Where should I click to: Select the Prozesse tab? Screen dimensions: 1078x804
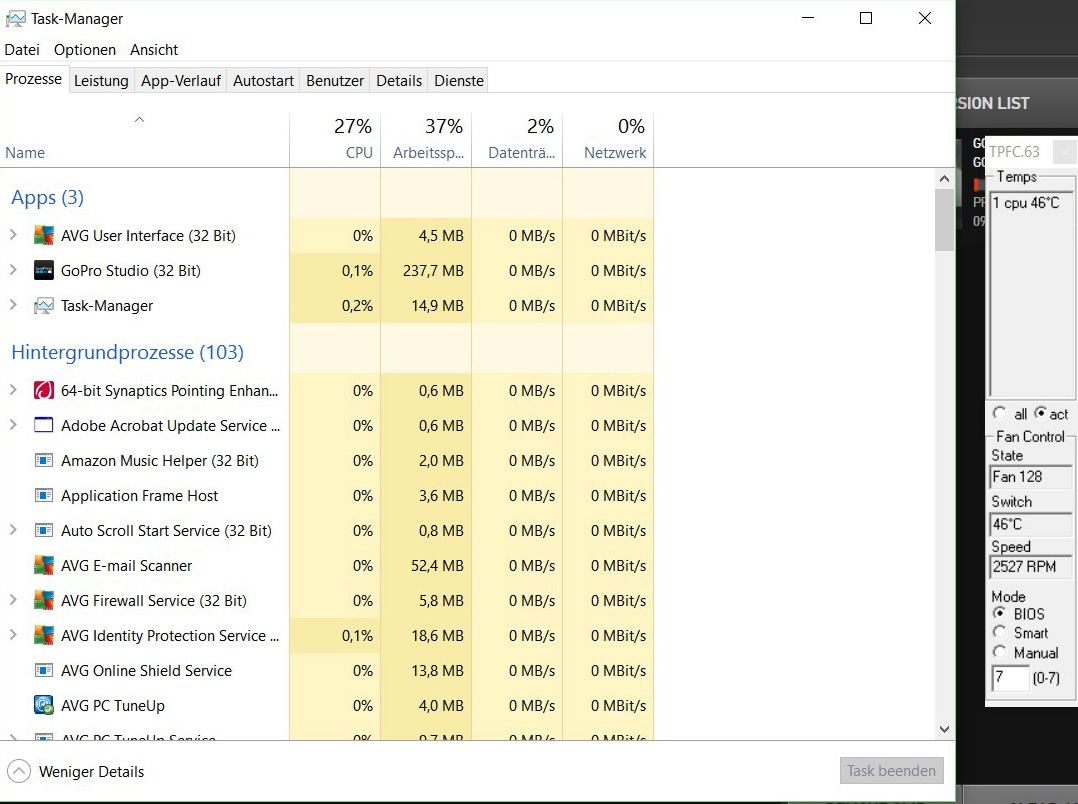(34, 79)
